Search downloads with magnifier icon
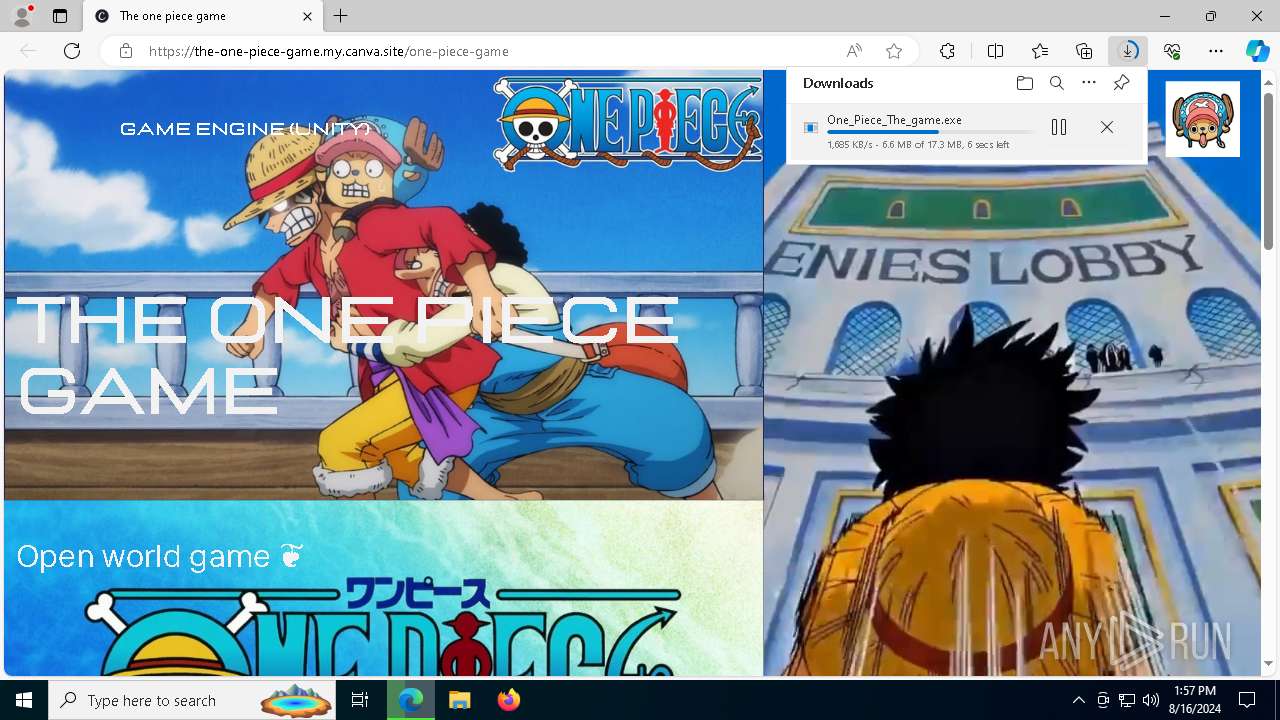The height and width of the screenshot is (720, 1280). tap(1056, 83)
